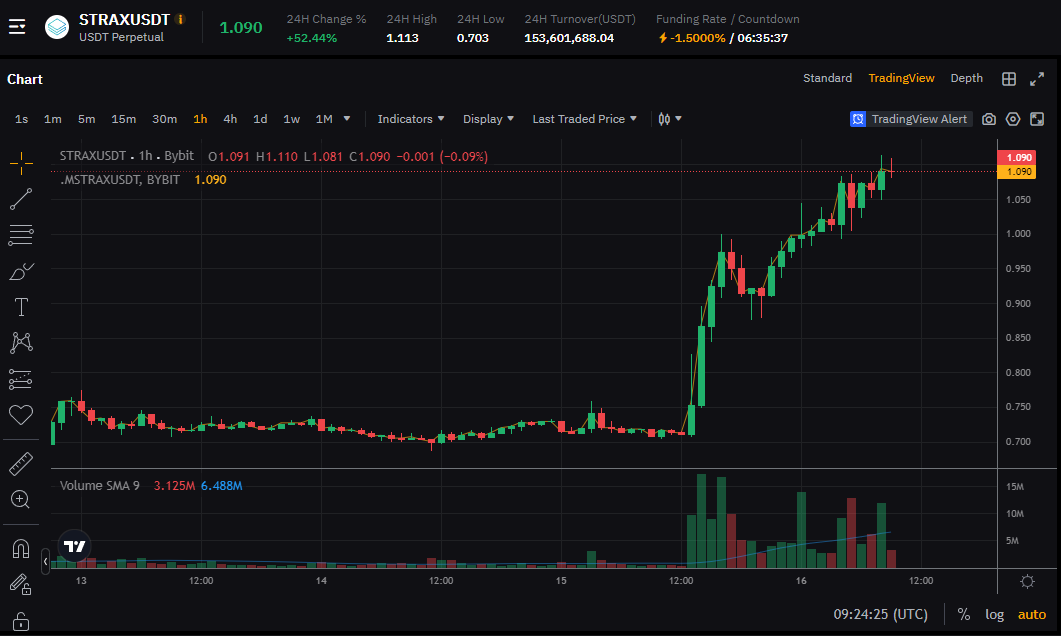
Task: Select the 1d timeframe
Action: pyautogui.click(x=260, y=119)
